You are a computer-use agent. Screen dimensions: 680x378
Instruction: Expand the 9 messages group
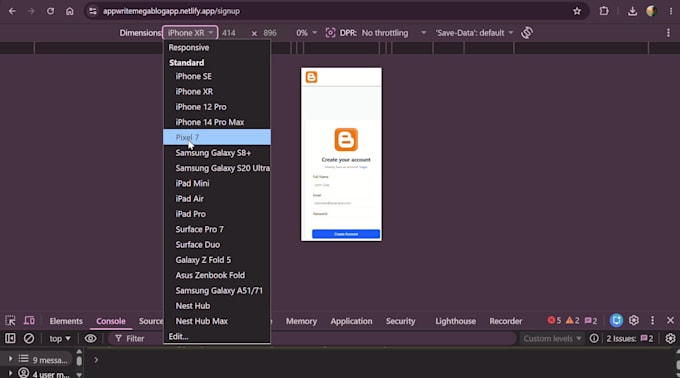[x=10, y=359]
